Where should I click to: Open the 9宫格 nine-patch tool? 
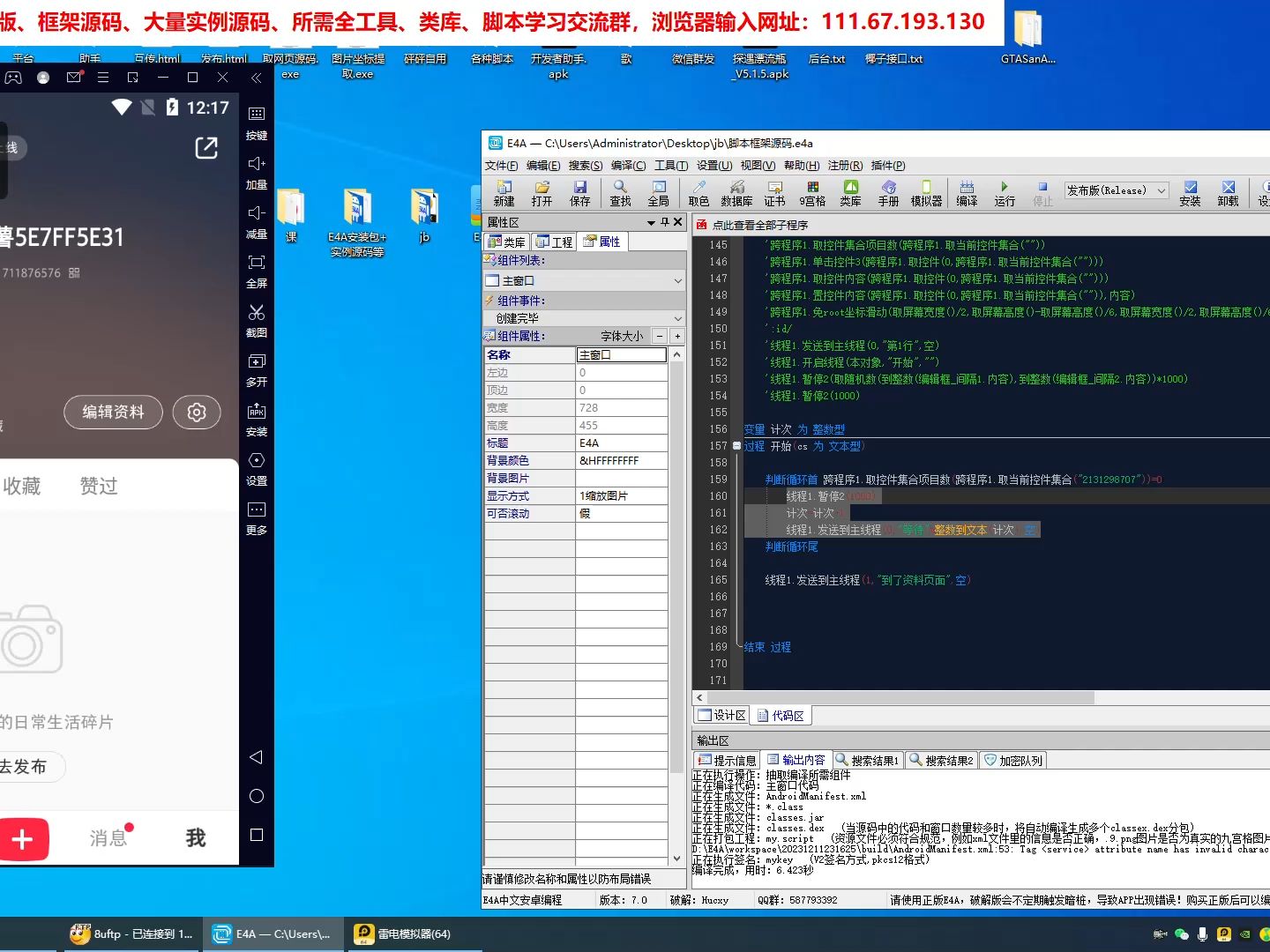[x=812, y=192]
